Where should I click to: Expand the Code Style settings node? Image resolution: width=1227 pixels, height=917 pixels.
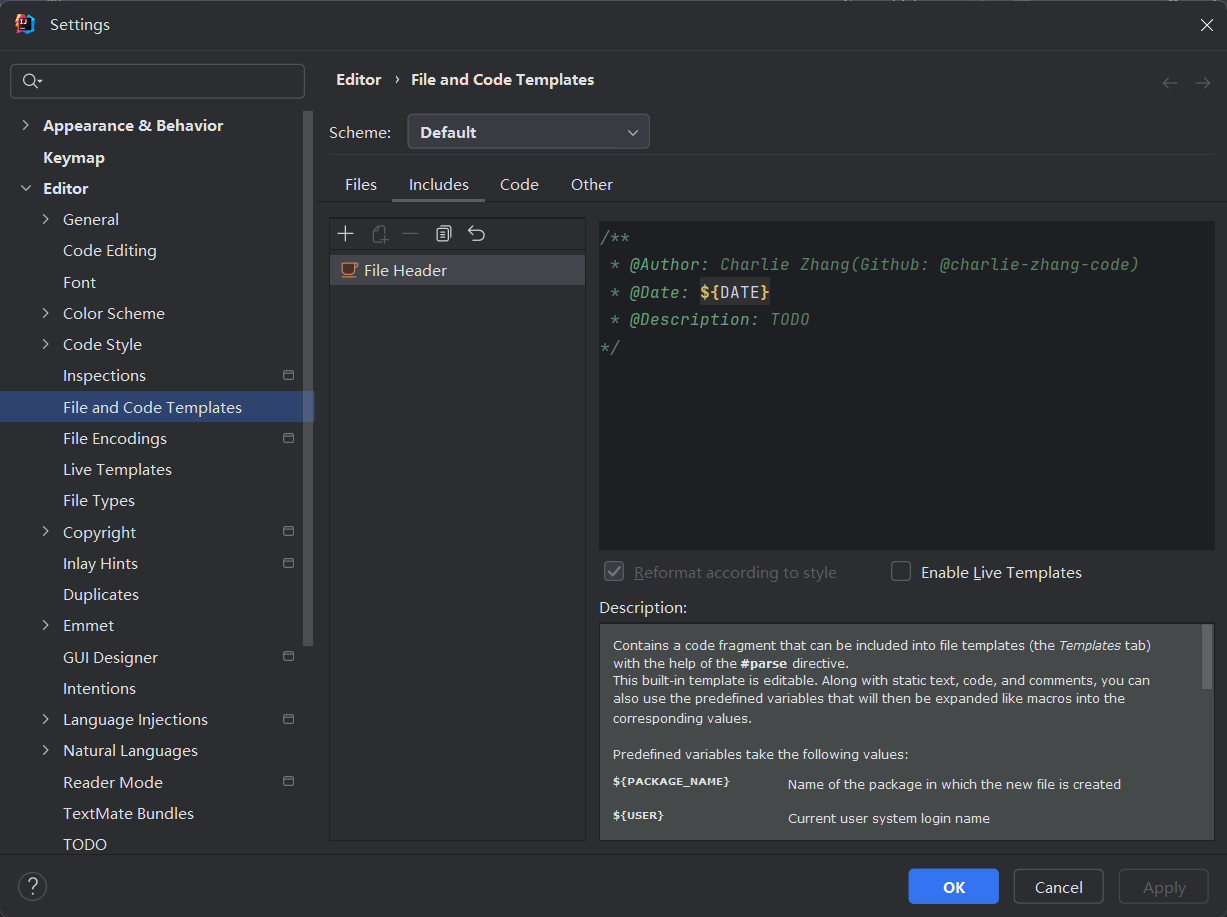pos(45,344)
